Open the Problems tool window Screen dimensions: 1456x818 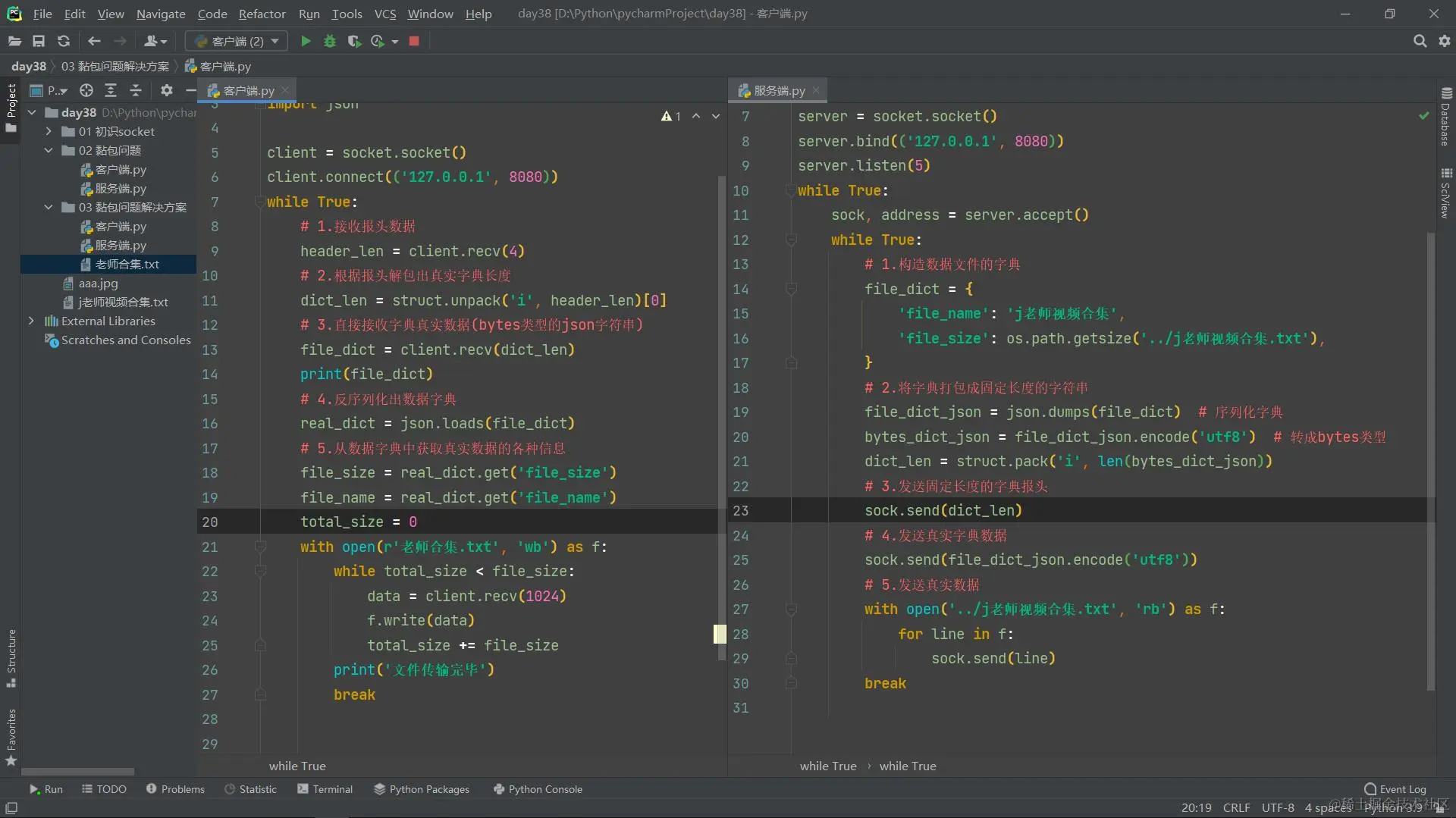(x=175, y=789)
